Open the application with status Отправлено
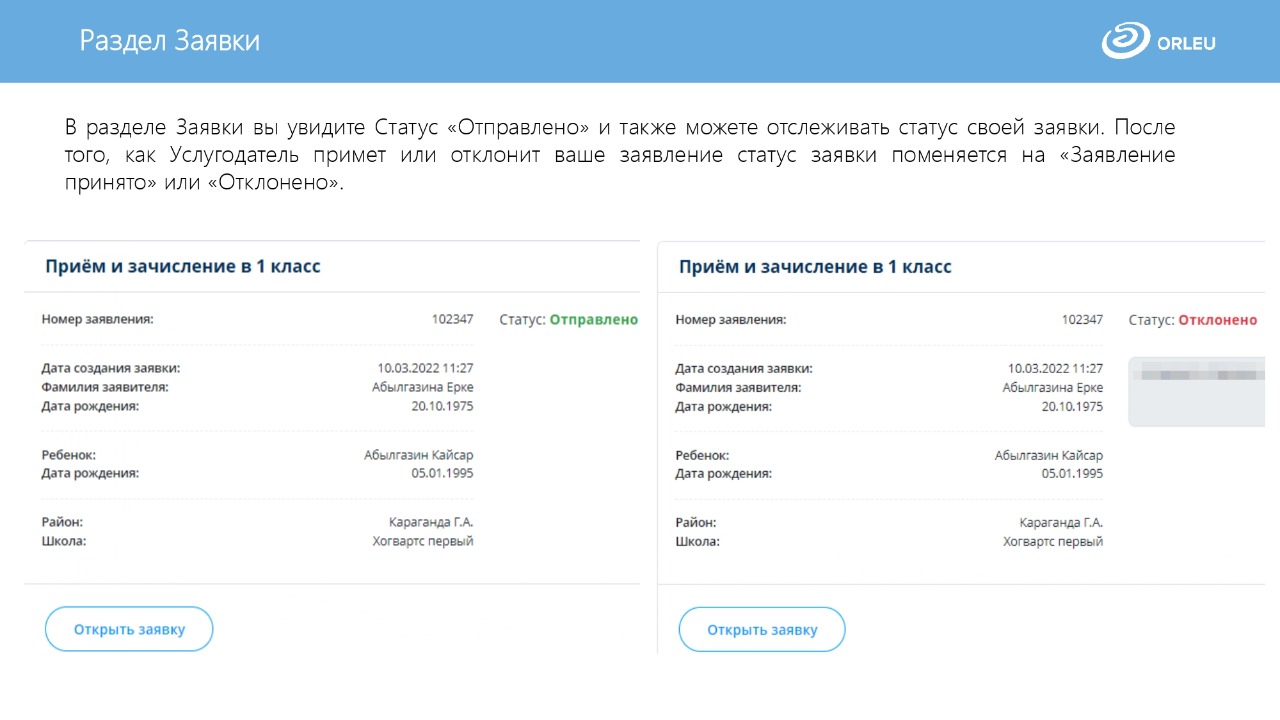The width and height of the screenshot is (1280, 720). 129,629
